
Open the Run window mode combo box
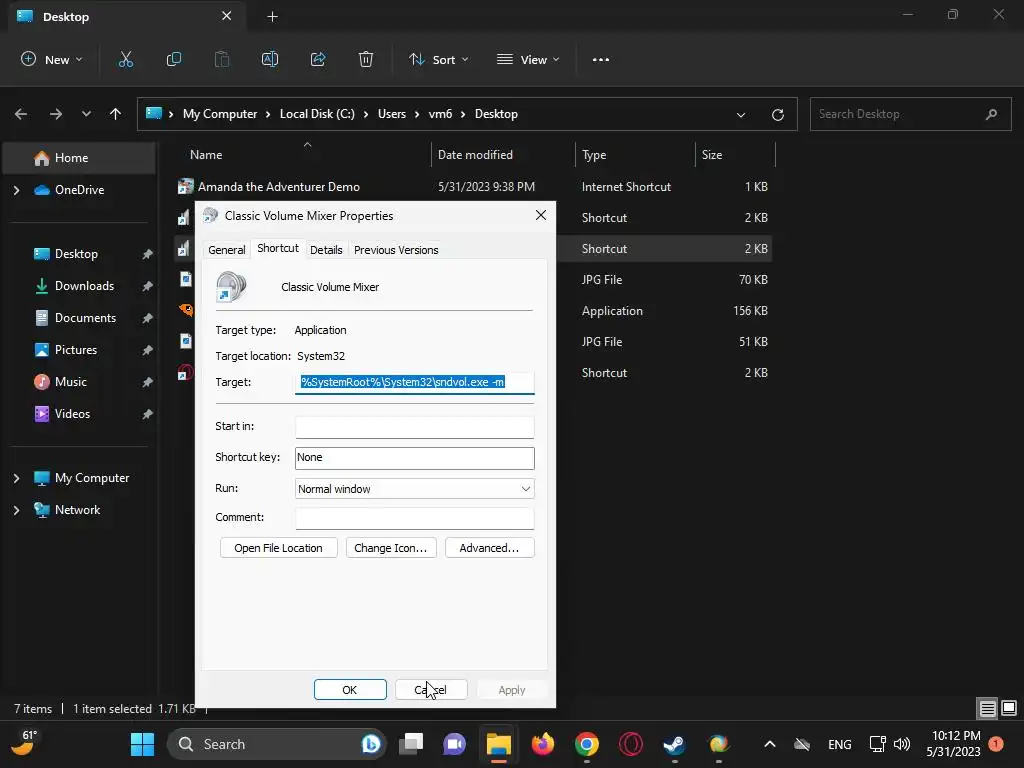pyautogui.click(x=415, y=488)
